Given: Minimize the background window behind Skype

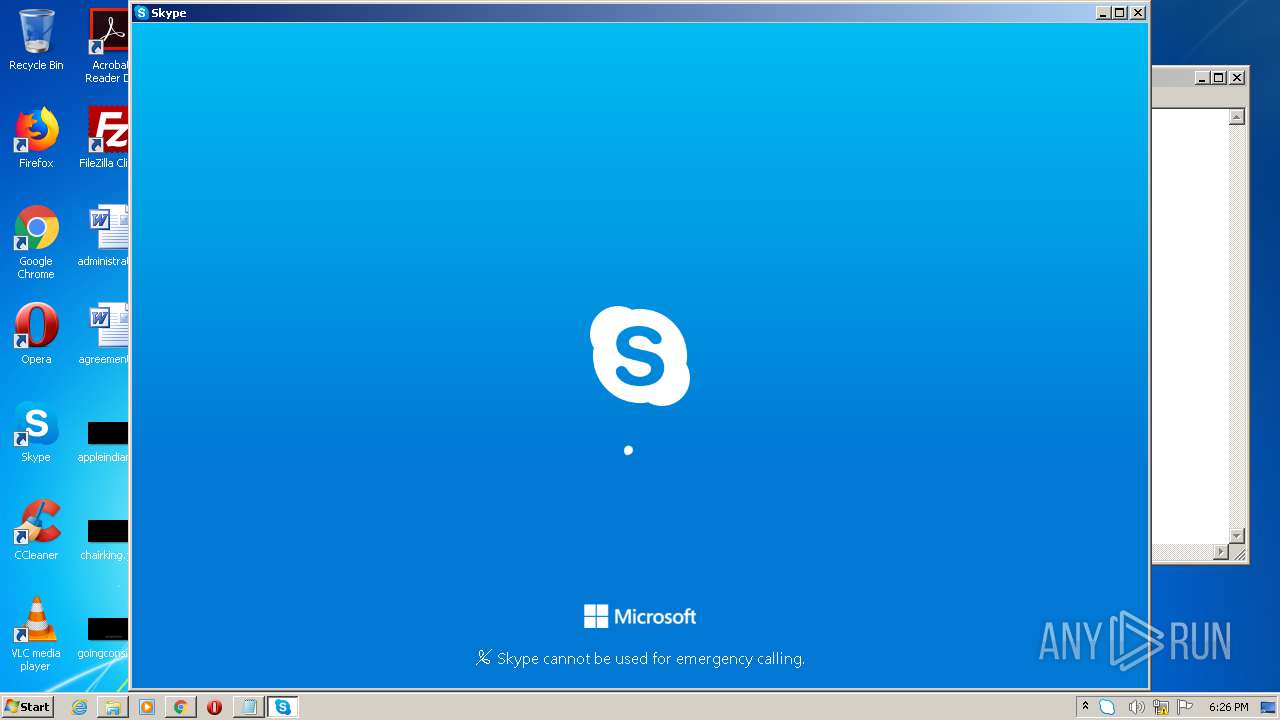Looking at the screenshot, I should [x=1202, y=77].
